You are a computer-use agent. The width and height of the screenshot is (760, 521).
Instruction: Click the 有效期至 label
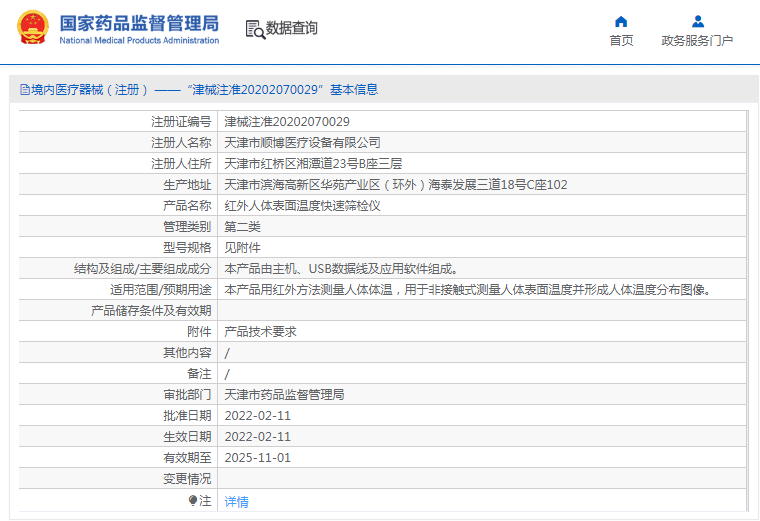(187, 458)
